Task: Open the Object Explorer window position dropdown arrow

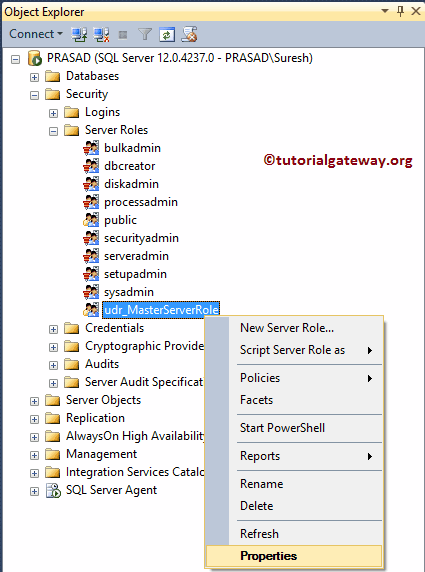Action: point(385,11)
